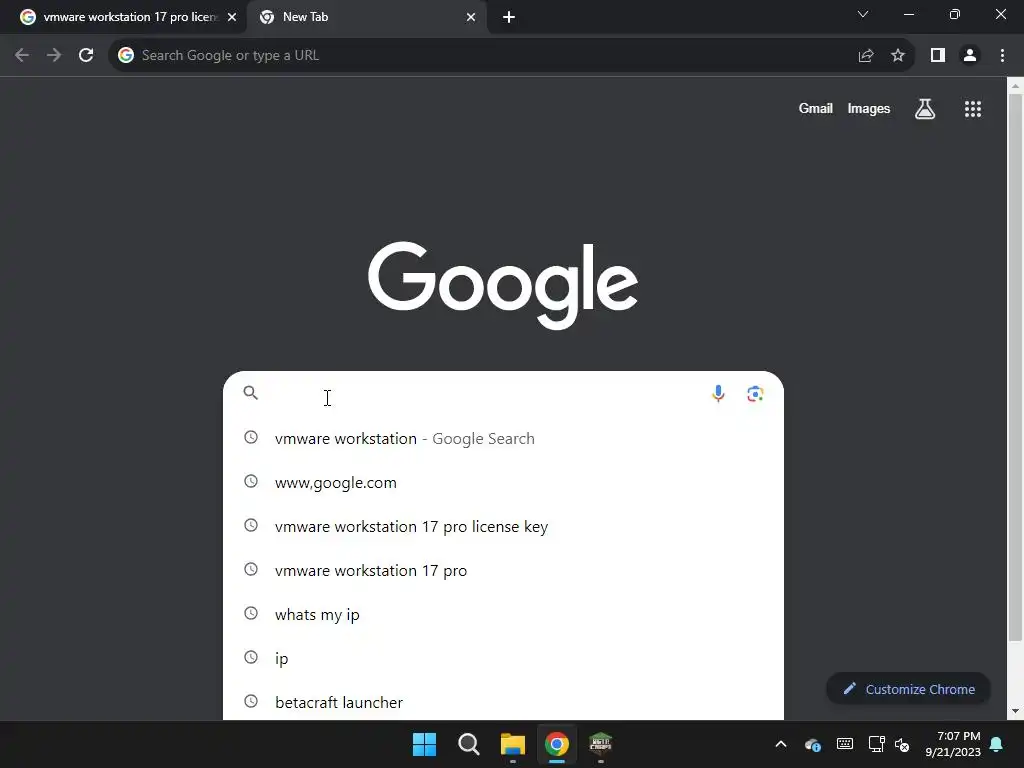Open the Gmail link
The height and width of the screenshot is (768, 1024).
(816, 108)
